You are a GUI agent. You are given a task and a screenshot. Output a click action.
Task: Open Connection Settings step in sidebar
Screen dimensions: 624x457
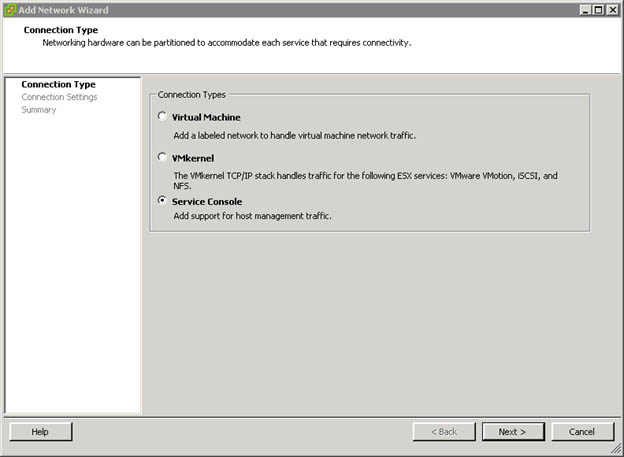[59, 97]
